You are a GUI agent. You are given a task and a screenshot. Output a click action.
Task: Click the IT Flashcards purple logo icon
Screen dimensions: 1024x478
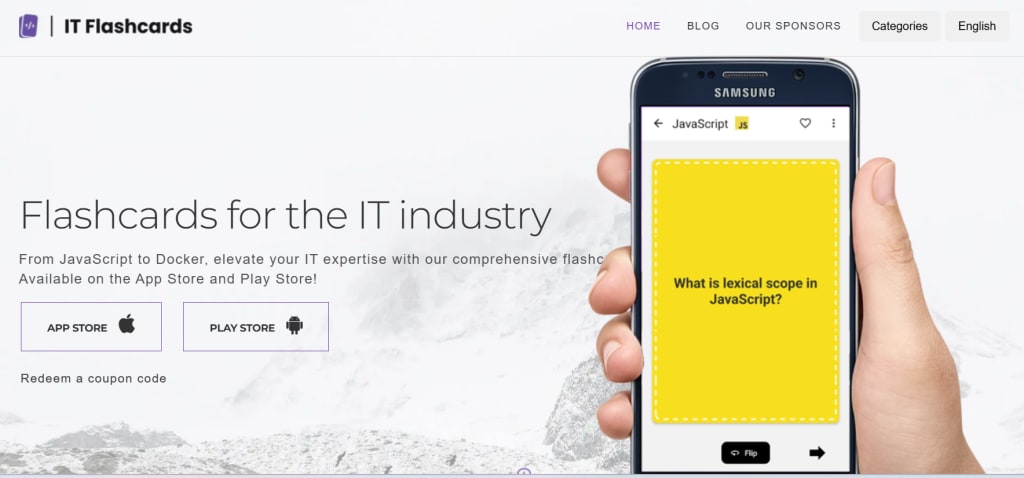28,26
